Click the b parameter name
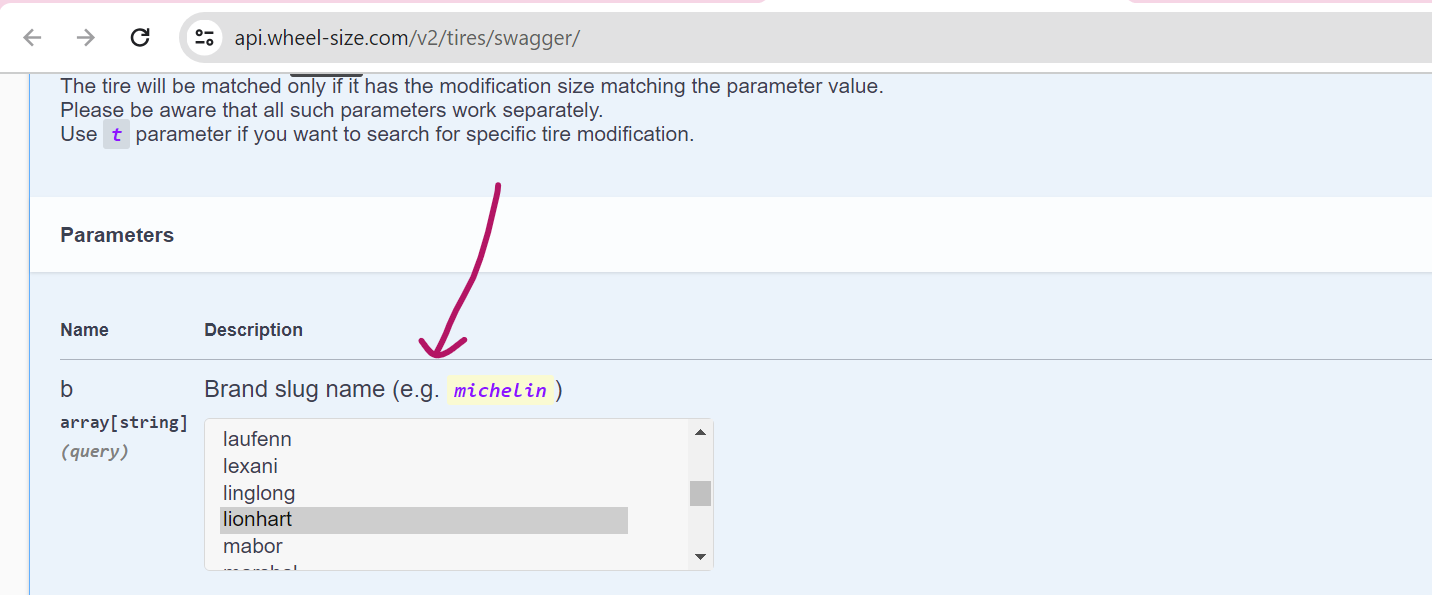1432x595 pixels. click(67, 389)
